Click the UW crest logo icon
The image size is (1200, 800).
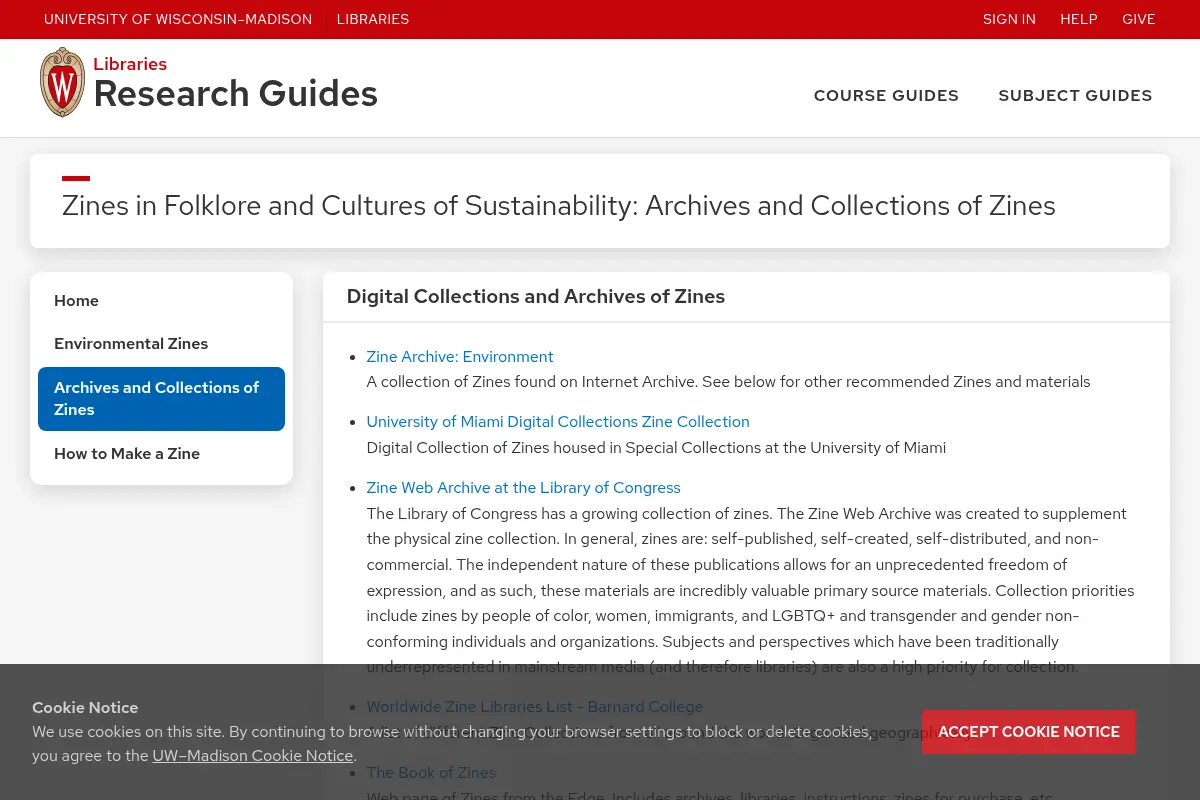(62, 82)
